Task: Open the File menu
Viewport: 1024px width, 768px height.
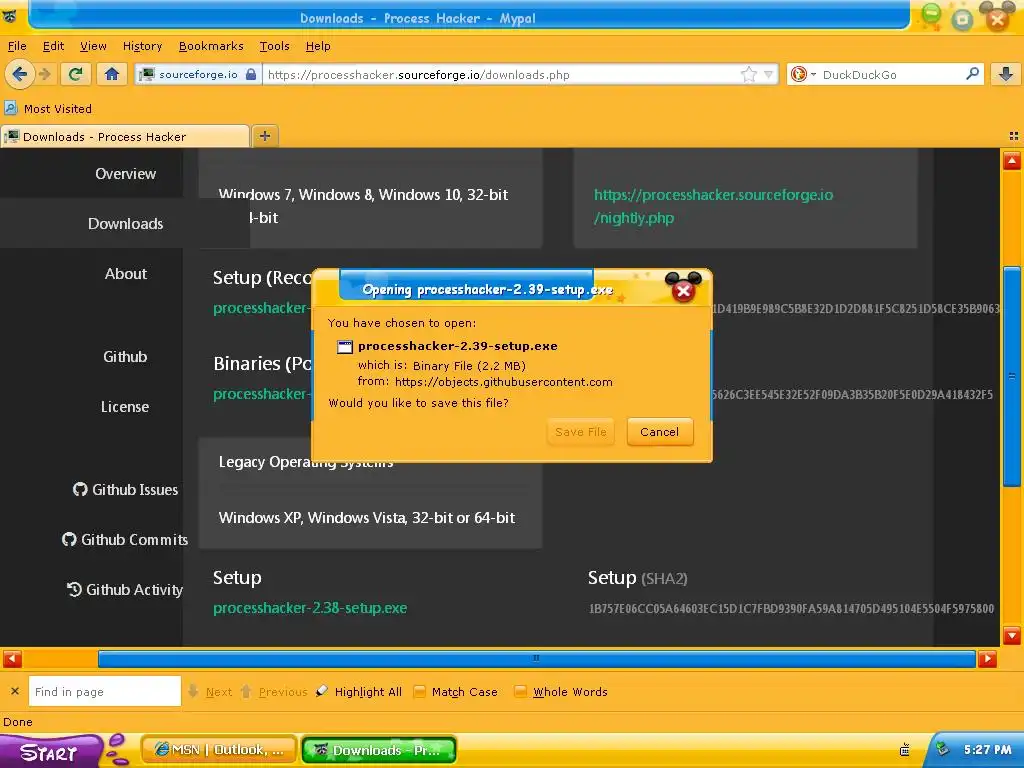Action: [17, 46]
